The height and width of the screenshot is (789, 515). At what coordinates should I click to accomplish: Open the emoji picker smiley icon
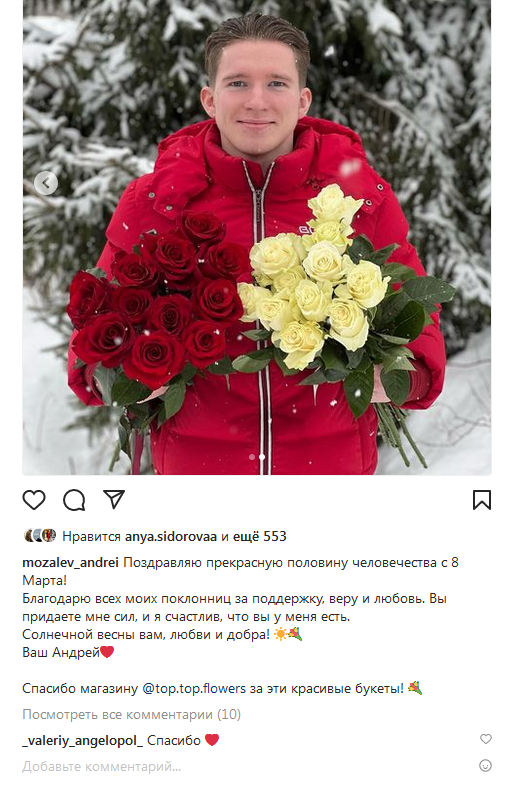click(x=485, y=765)
